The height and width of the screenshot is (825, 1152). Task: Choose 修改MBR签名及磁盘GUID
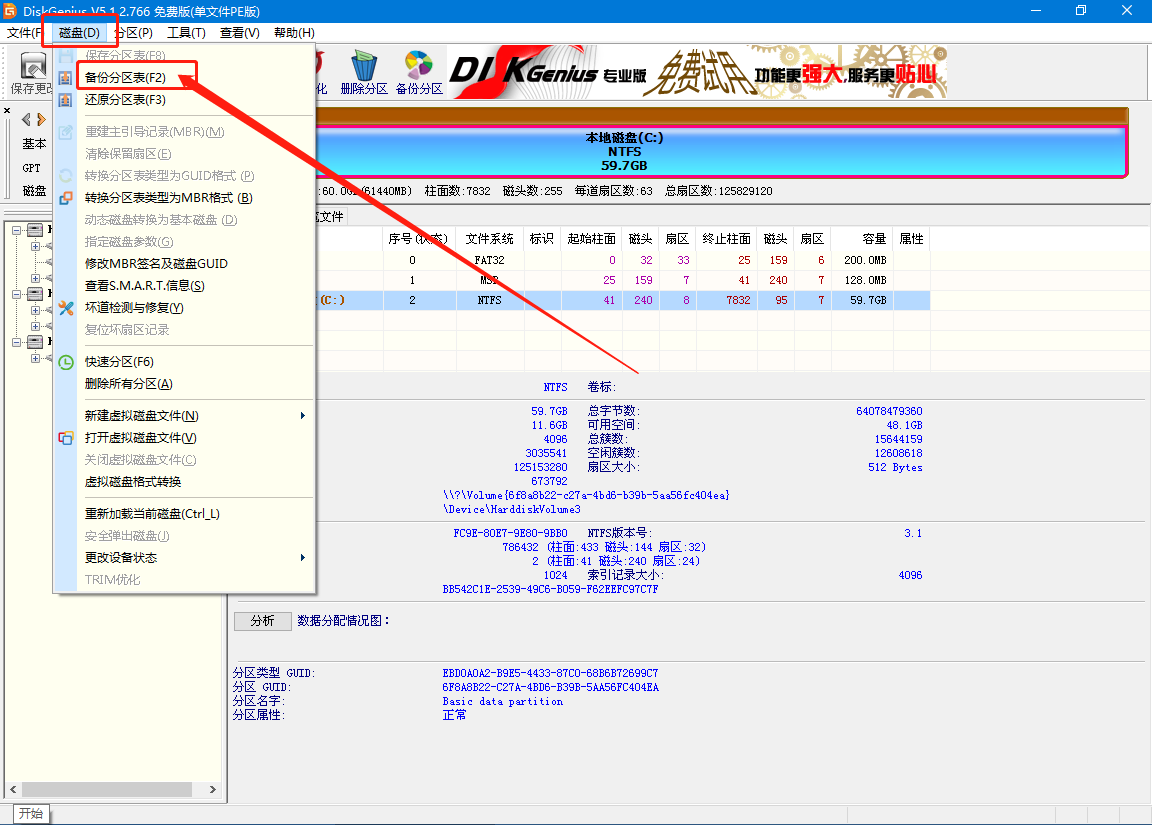[x=156, y=264]
